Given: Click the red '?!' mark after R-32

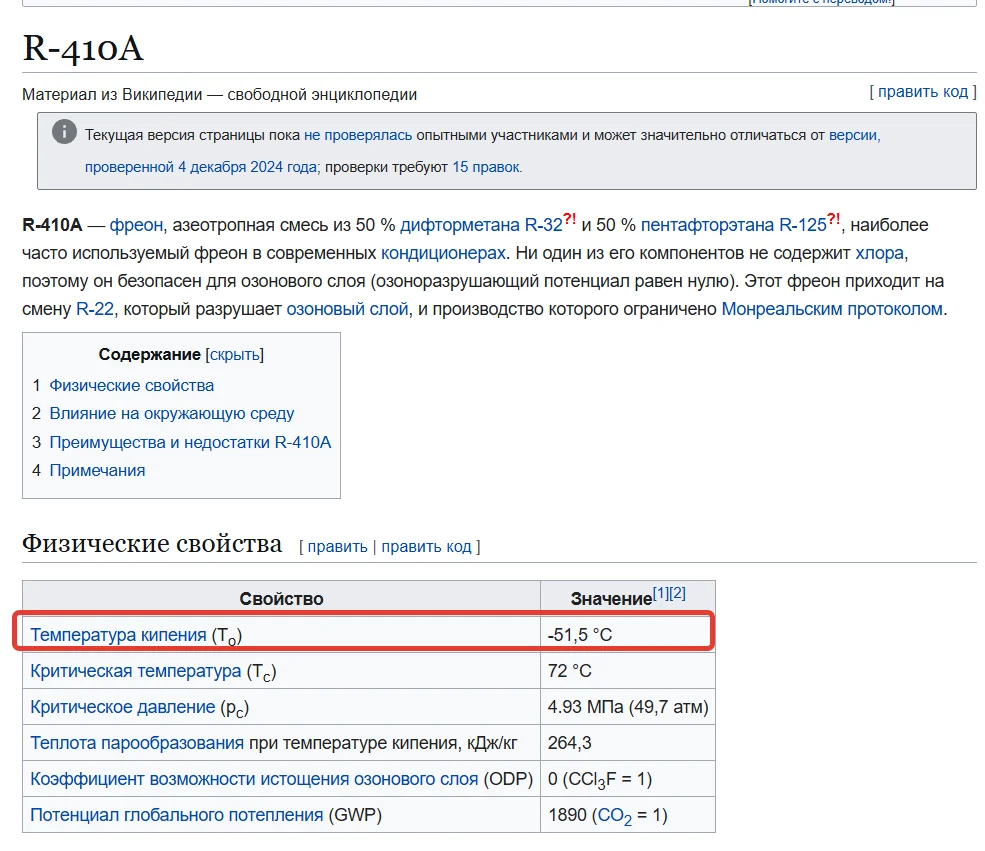Looking at the screenshot, I should pyautogui.click(x=569, y=219).
